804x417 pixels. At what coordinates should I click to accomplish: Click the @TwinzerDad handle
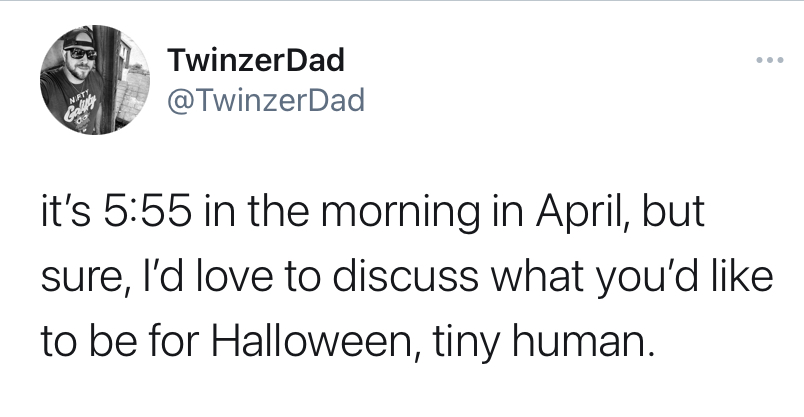click(x=268, y=100)
